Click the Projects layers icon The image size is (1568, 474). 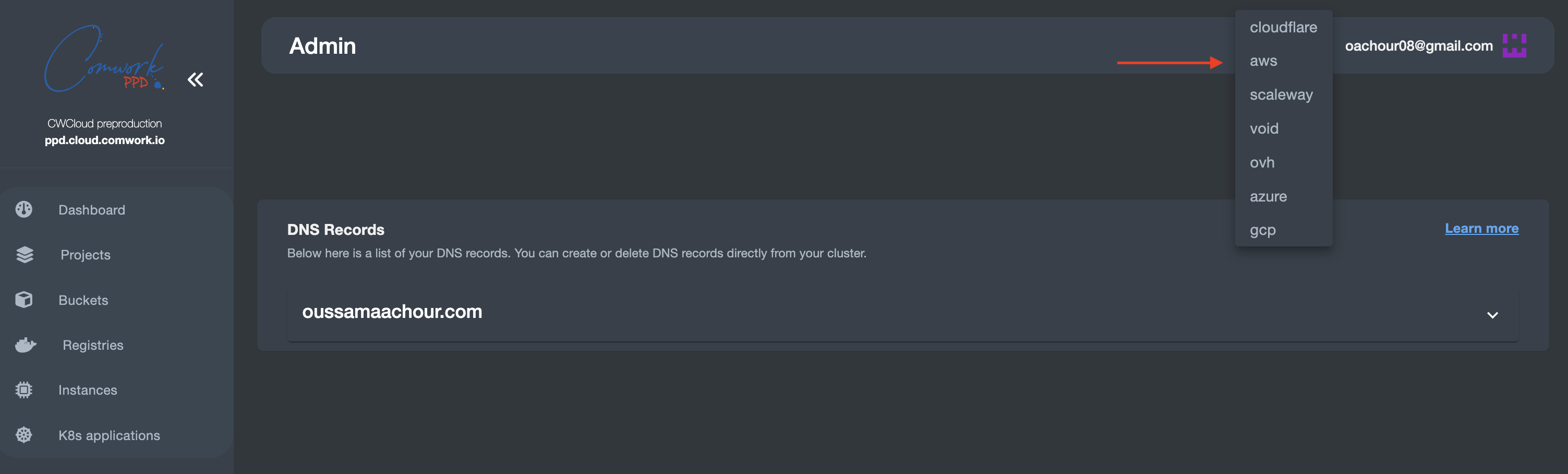[x=25, y=255]
